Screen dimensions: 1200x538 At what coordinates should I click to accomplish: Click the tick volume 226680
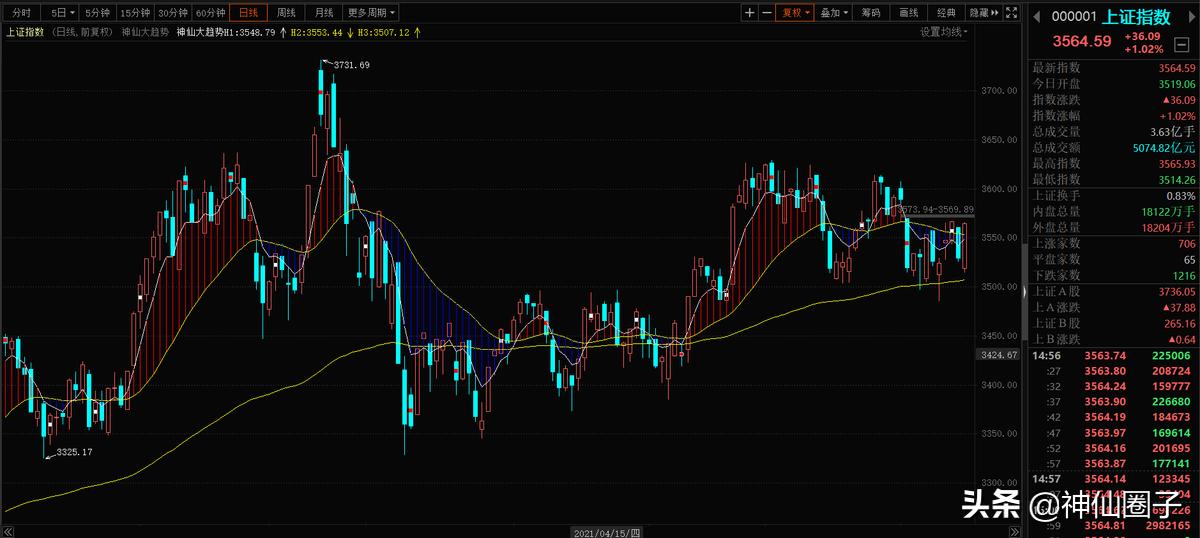[1171, 402]
